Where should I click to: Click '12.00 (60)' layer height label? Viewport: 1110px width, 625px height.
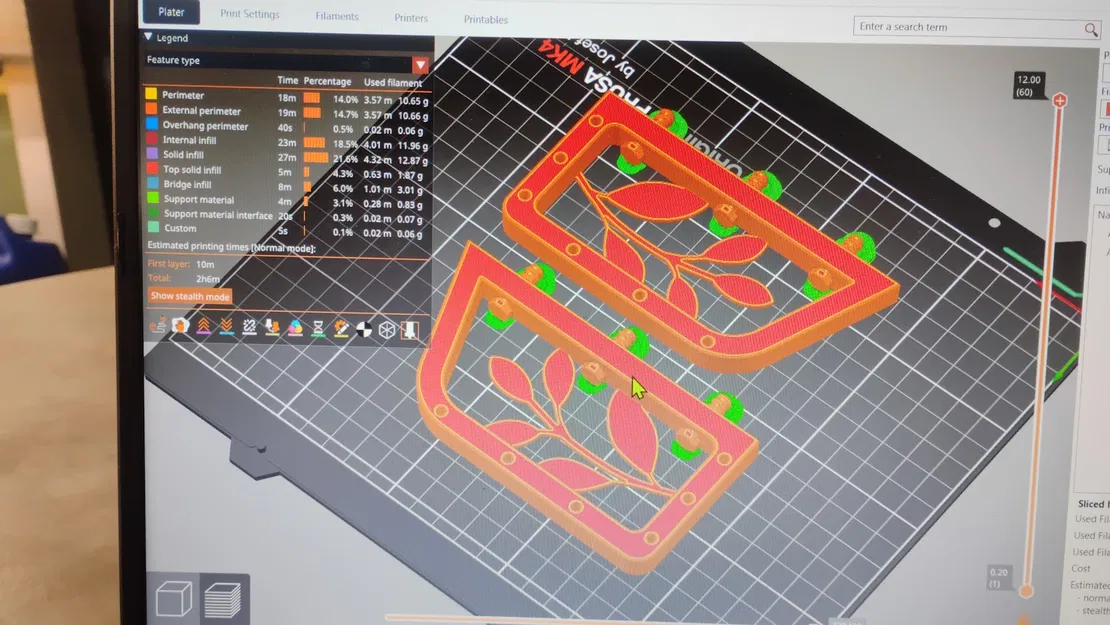[1029, 86]
